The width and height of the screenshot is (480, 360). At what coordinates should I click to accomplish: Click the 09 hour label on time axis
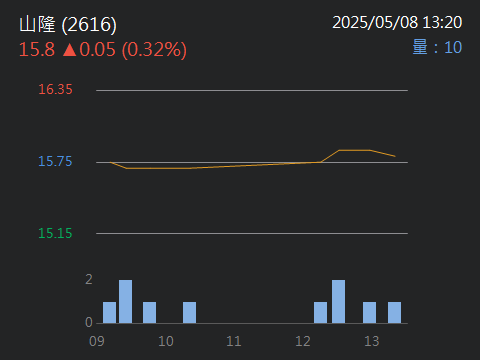coord(97,341)
